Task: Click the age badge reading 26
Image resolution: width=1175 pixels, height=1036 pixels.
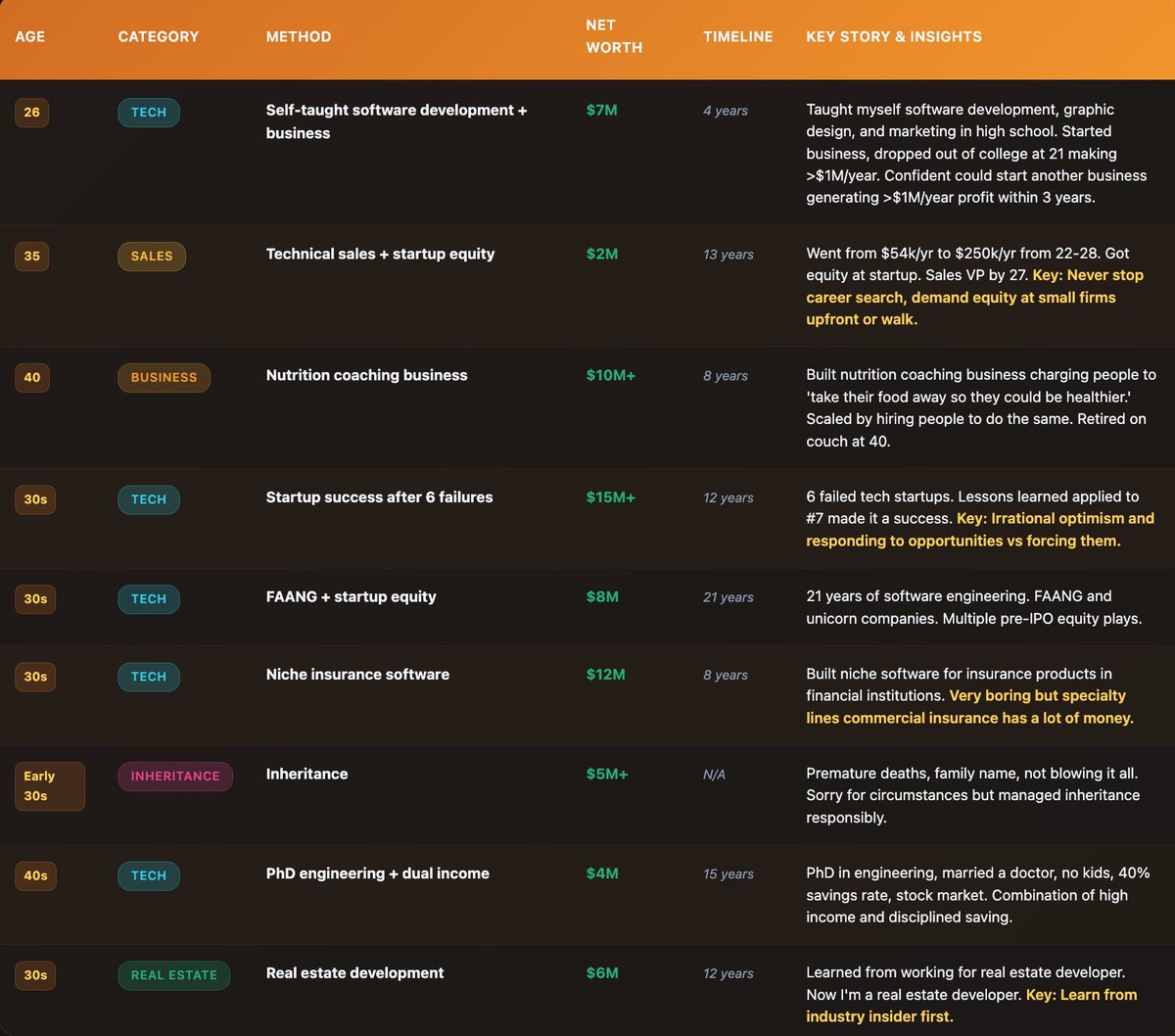Action: point(32,112)
